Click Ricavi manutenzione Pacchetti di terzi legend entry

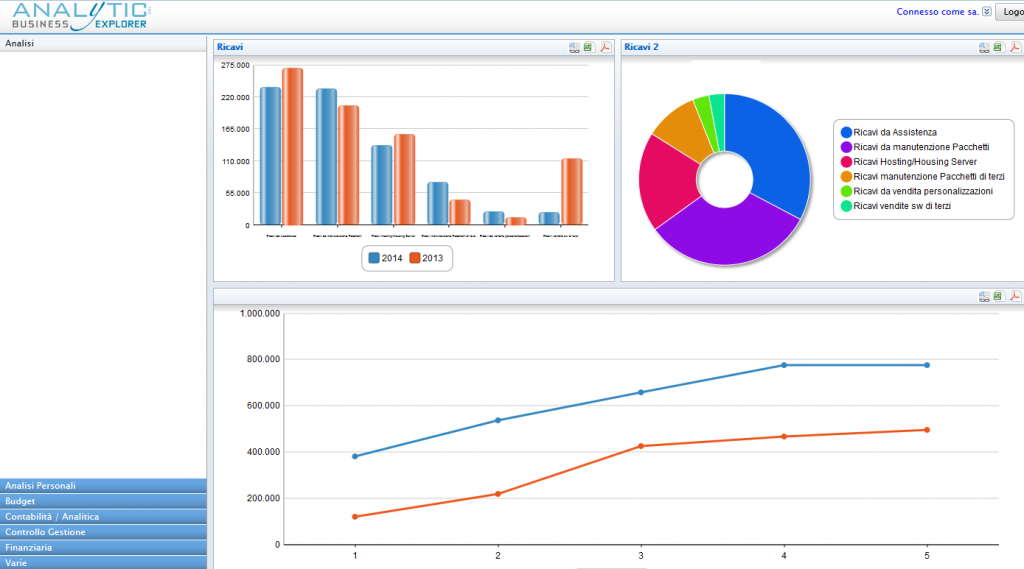(x=923, y=176)
